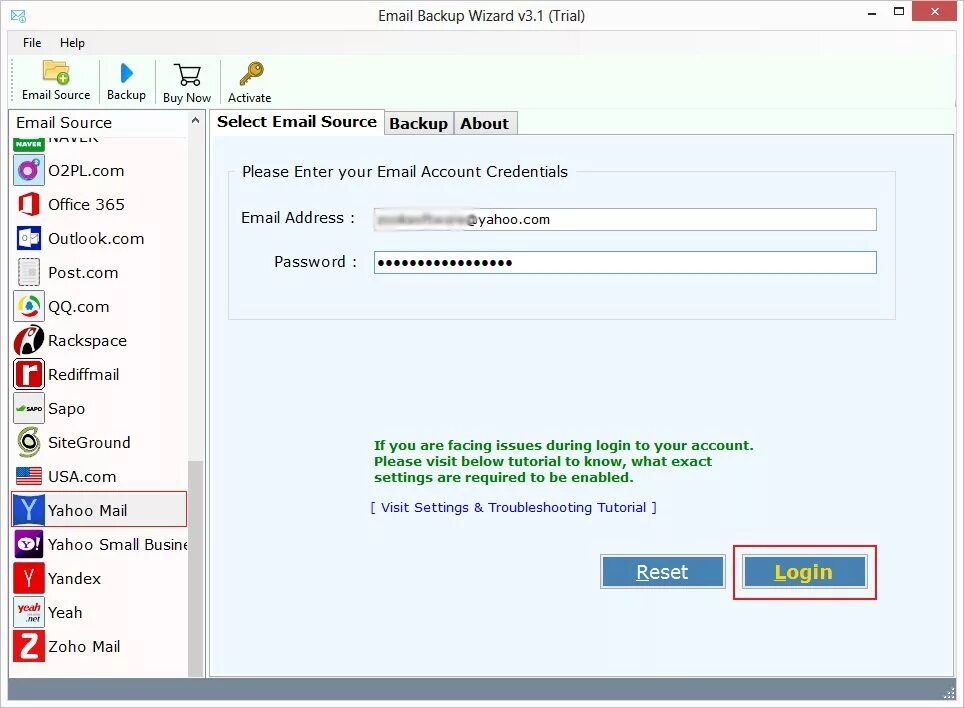Select the Office 365 logo icon
Image resolution: width=964 pixels, height=708 pixels.
click(29, 204)
